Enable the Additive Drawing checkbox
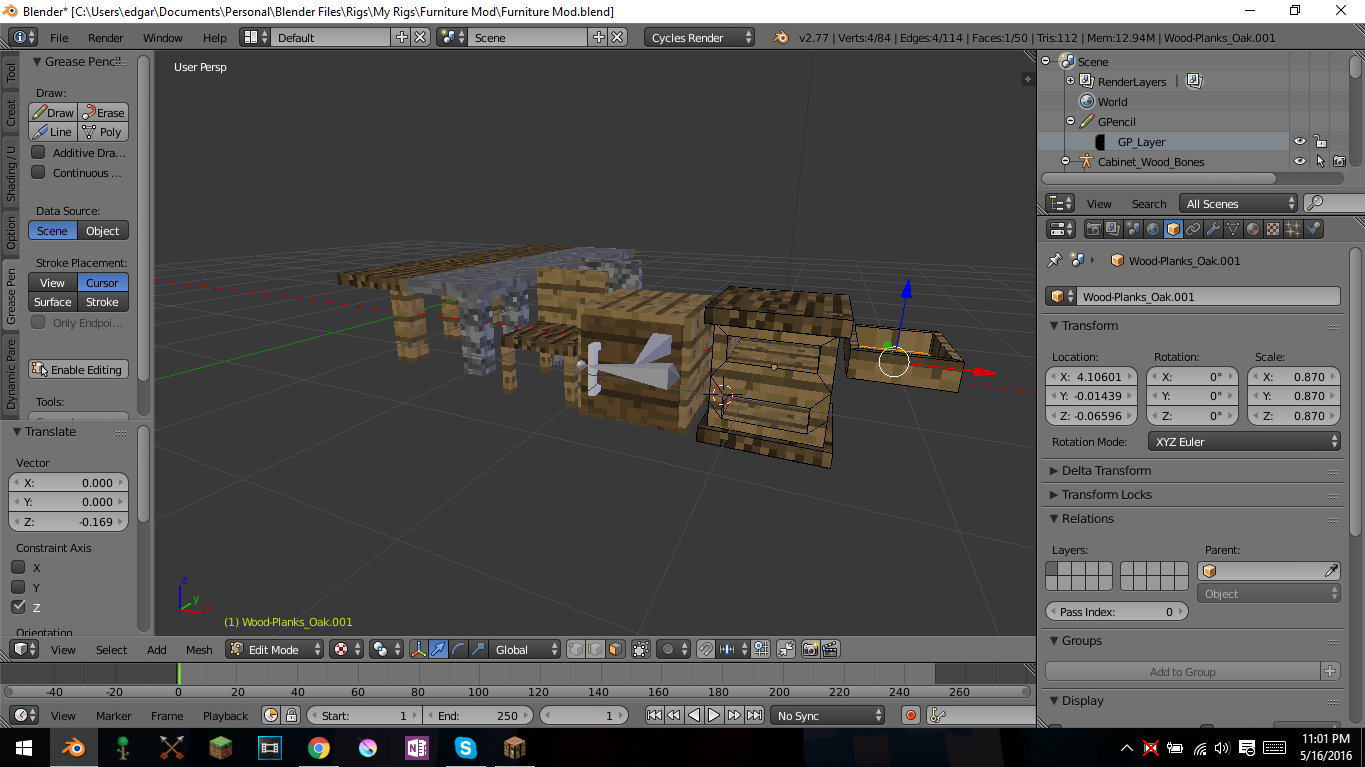The image size is (1365, 767). pos(38,152)
